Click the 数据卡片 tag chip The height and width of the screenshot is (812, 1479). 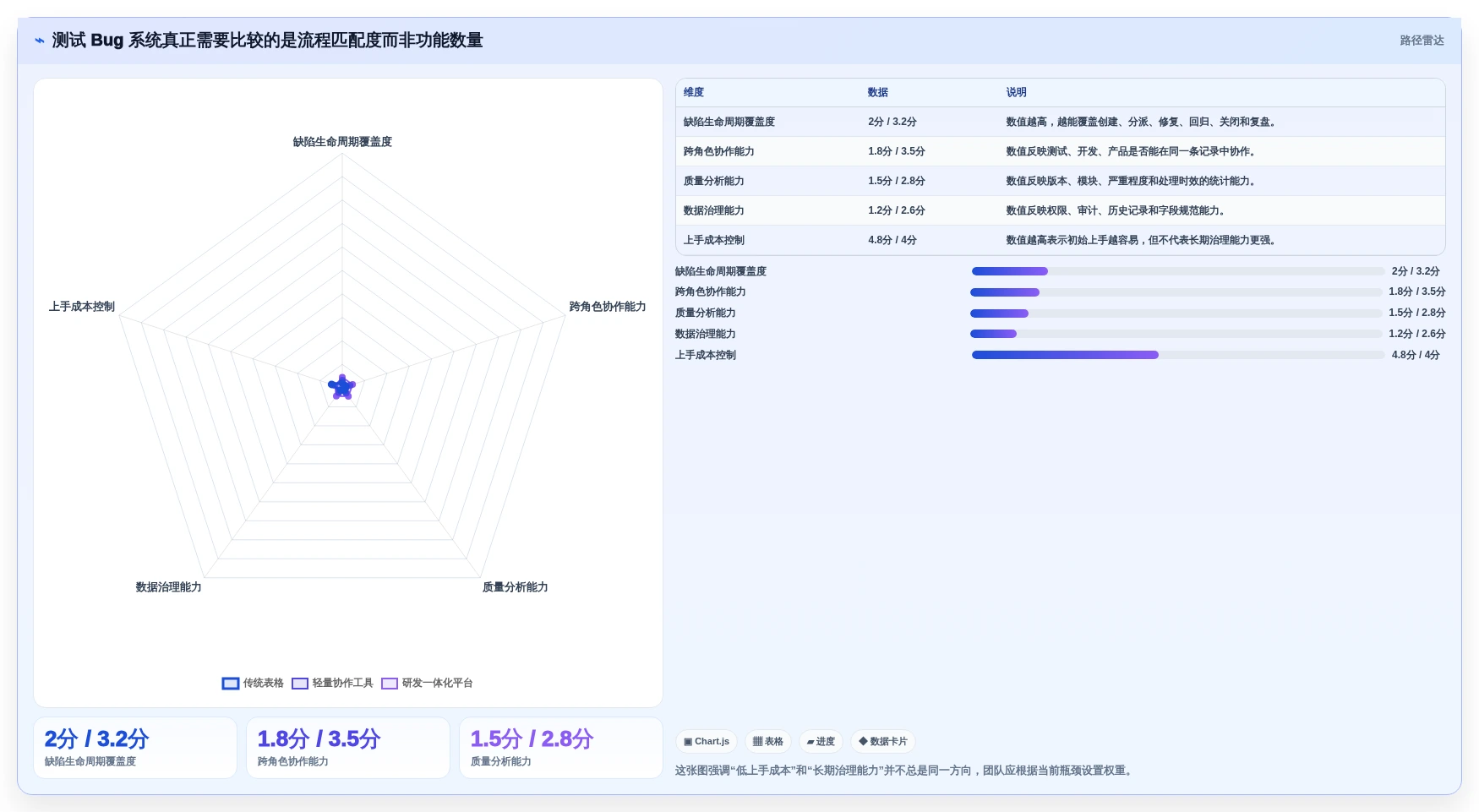click(x=883, y=742)
